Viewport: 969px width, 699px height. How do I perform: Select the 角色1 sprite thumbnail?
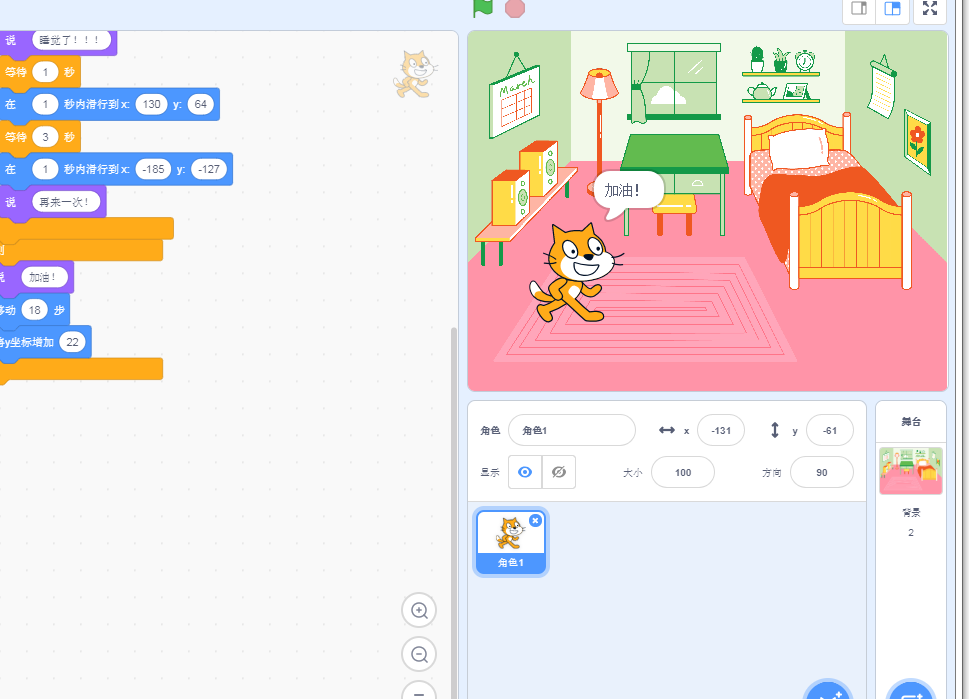click(x=510, y=542)
